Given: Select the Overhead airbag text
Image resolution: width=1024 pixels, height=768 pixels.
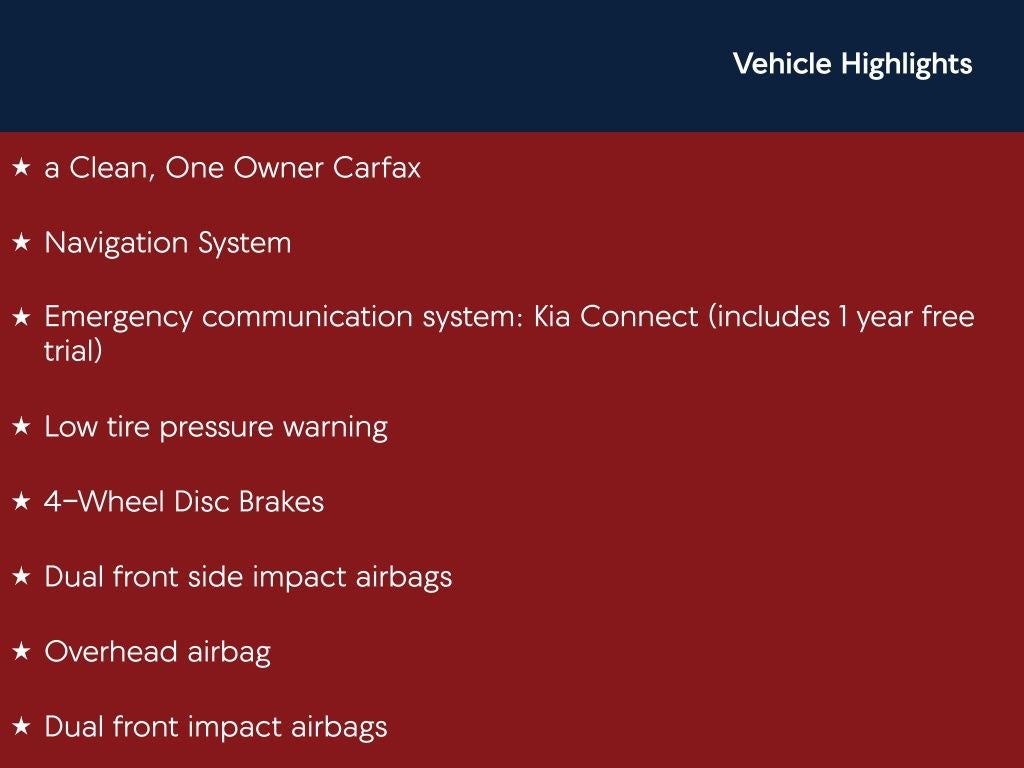Looking at the screenshot, I should [x=157, y=653].
